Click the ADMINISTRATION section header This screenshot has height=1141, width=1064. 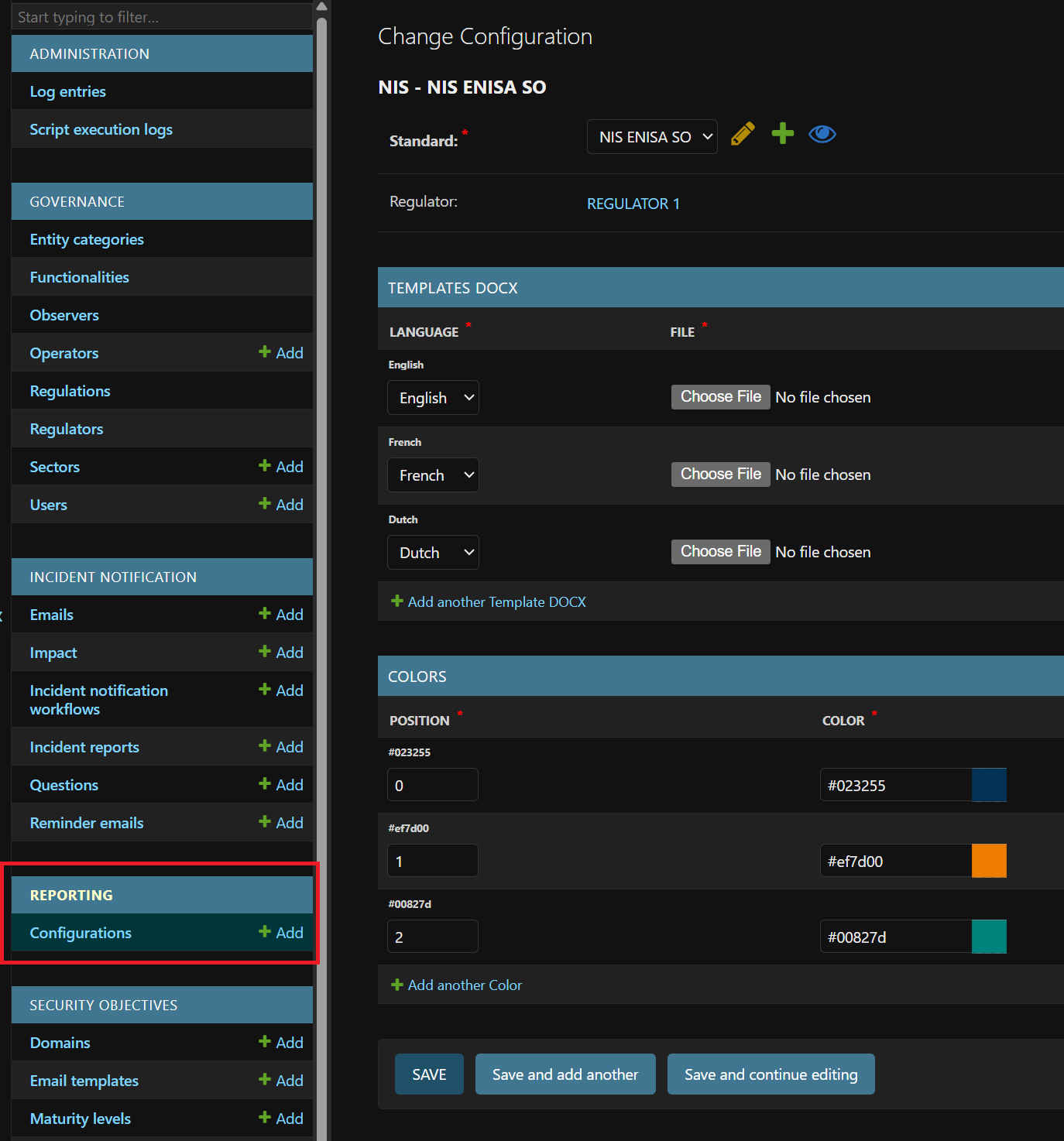[x=162, y=53]
